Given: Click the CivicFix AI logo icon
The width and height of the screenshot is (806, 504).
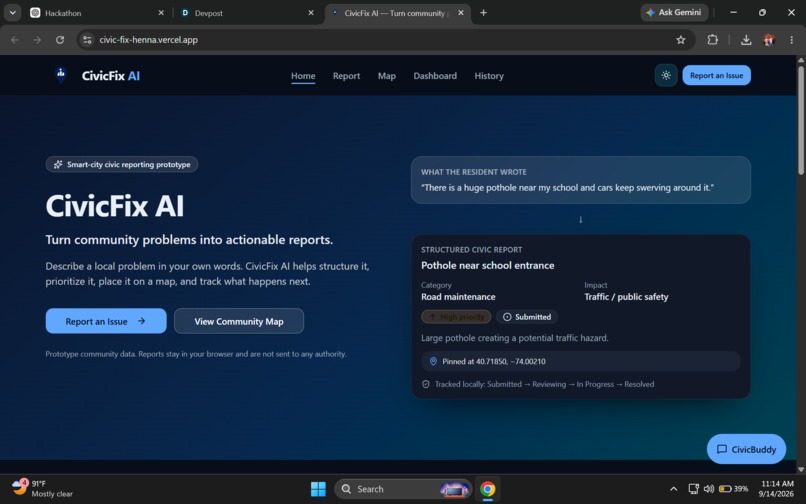Looking at the screenshot, I should coord(61,75).
